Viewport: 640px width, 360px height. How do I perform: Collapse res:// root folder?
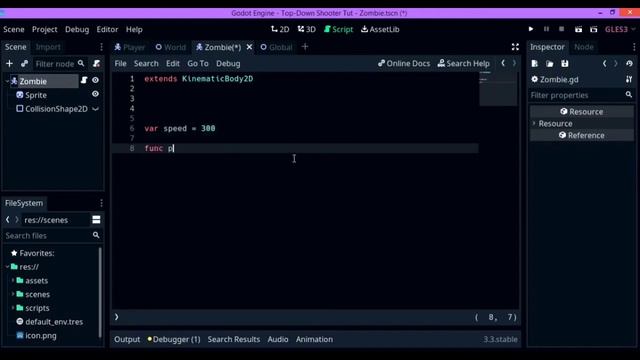tap(7, 267)
